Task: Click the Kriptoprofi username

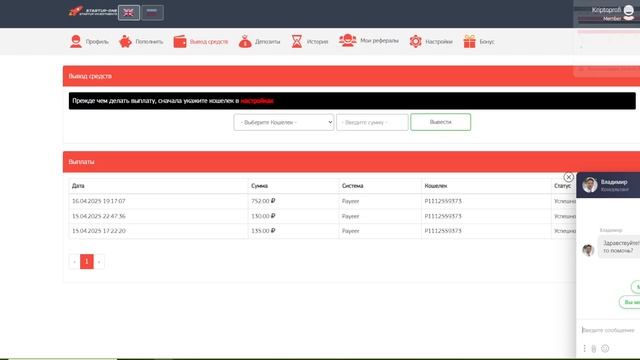Action: 606,10
